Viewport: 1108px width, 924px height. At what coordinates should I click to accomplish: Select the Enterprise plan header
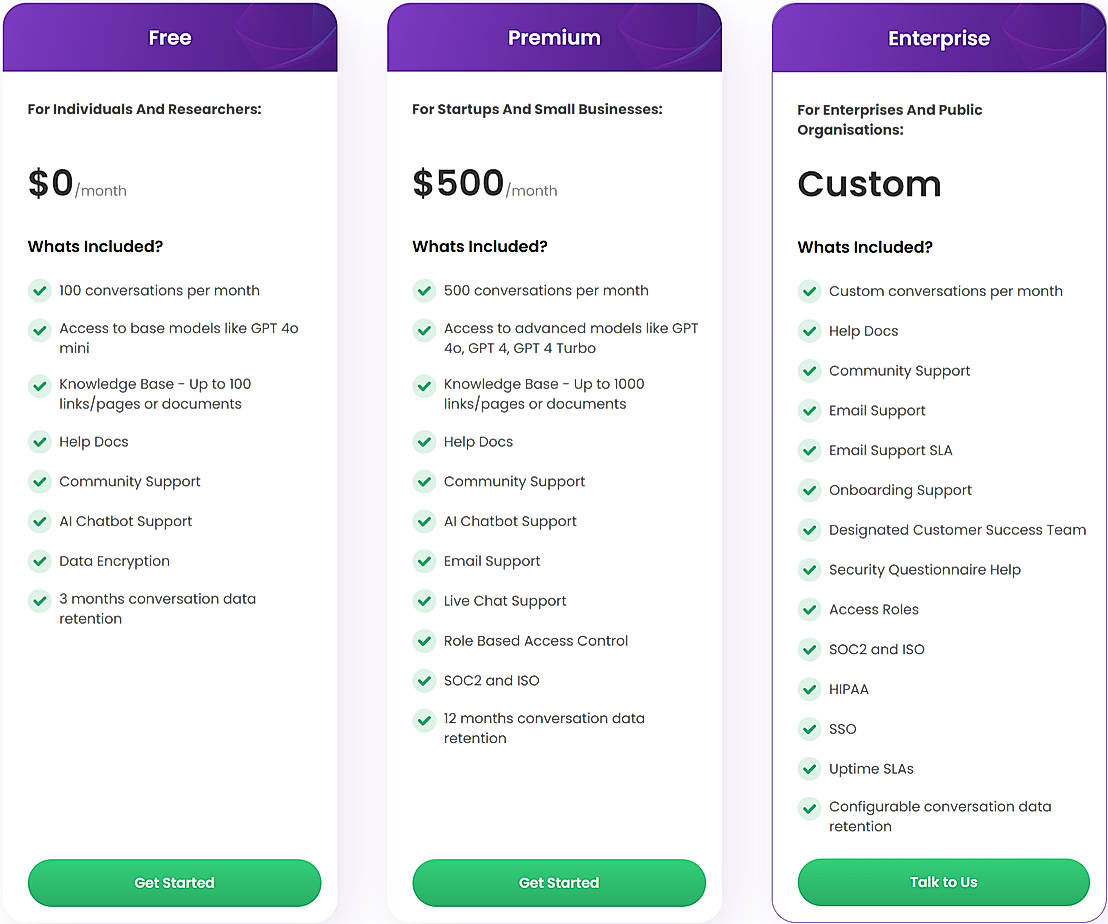click(x=938, y=39)
